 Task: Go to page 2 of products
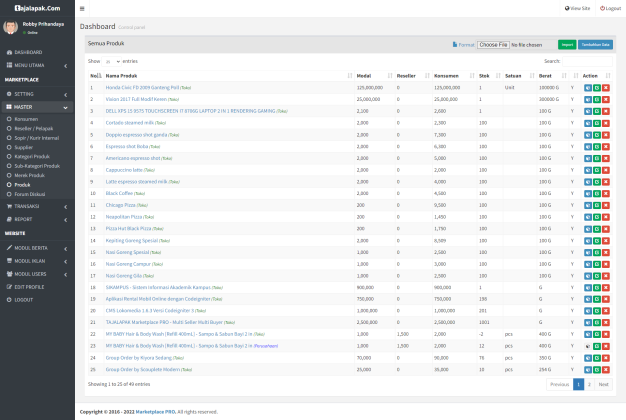(589, 383)
